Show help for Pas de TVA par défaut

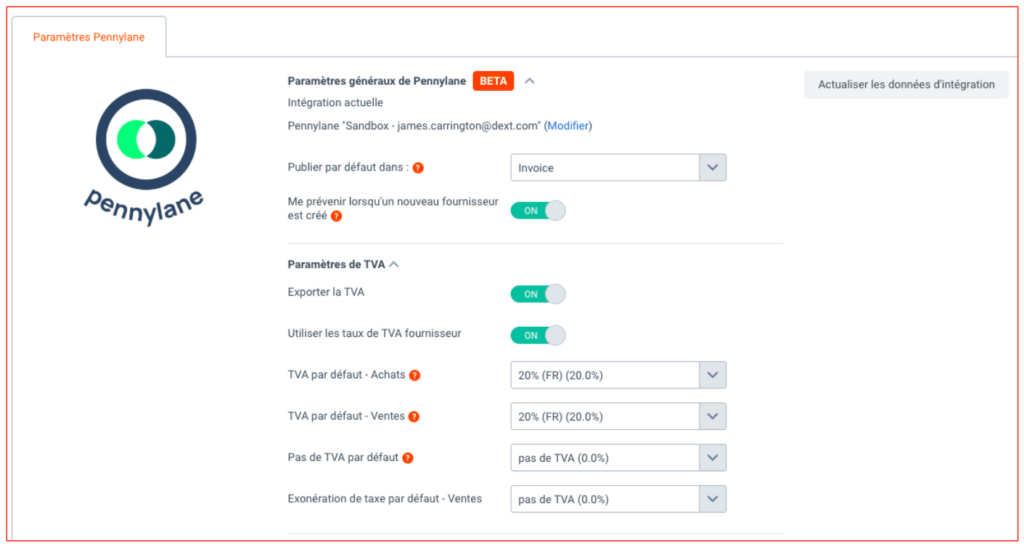tap(408, 458)
